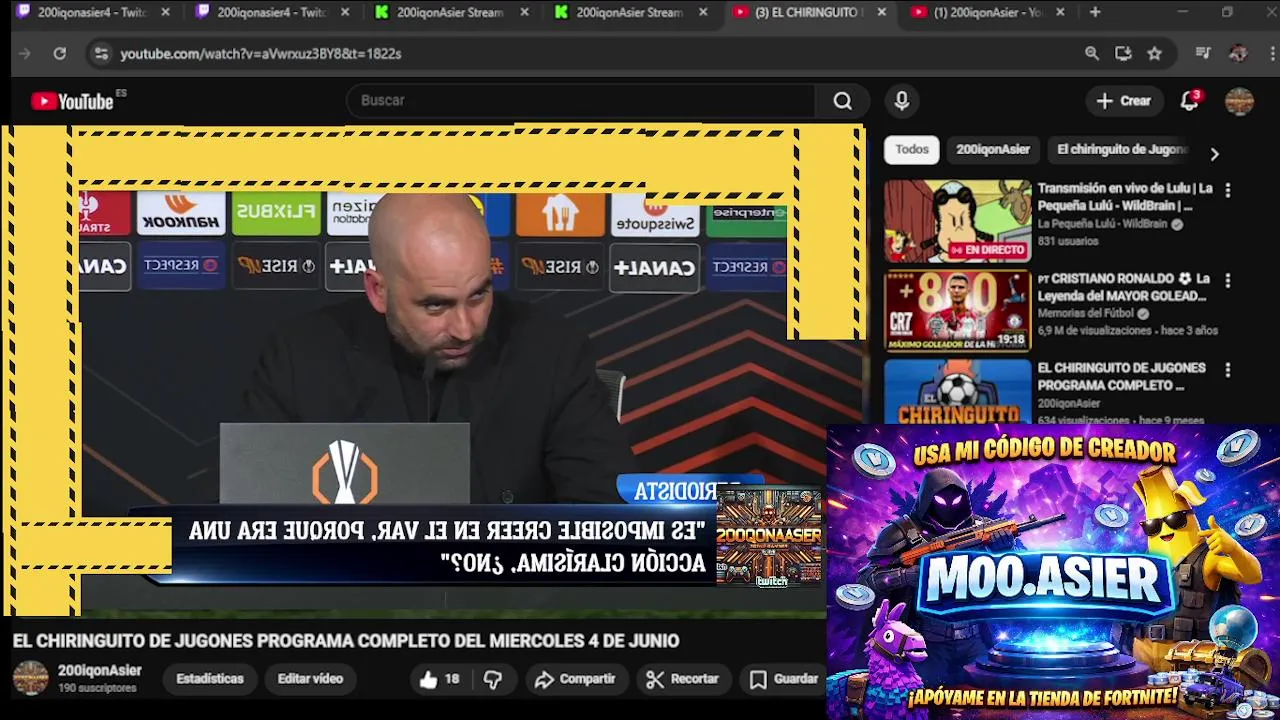Screen dimensions: 1280x720
Task: Click Recortar to clip the video
Action: click(x=683, y=679)
